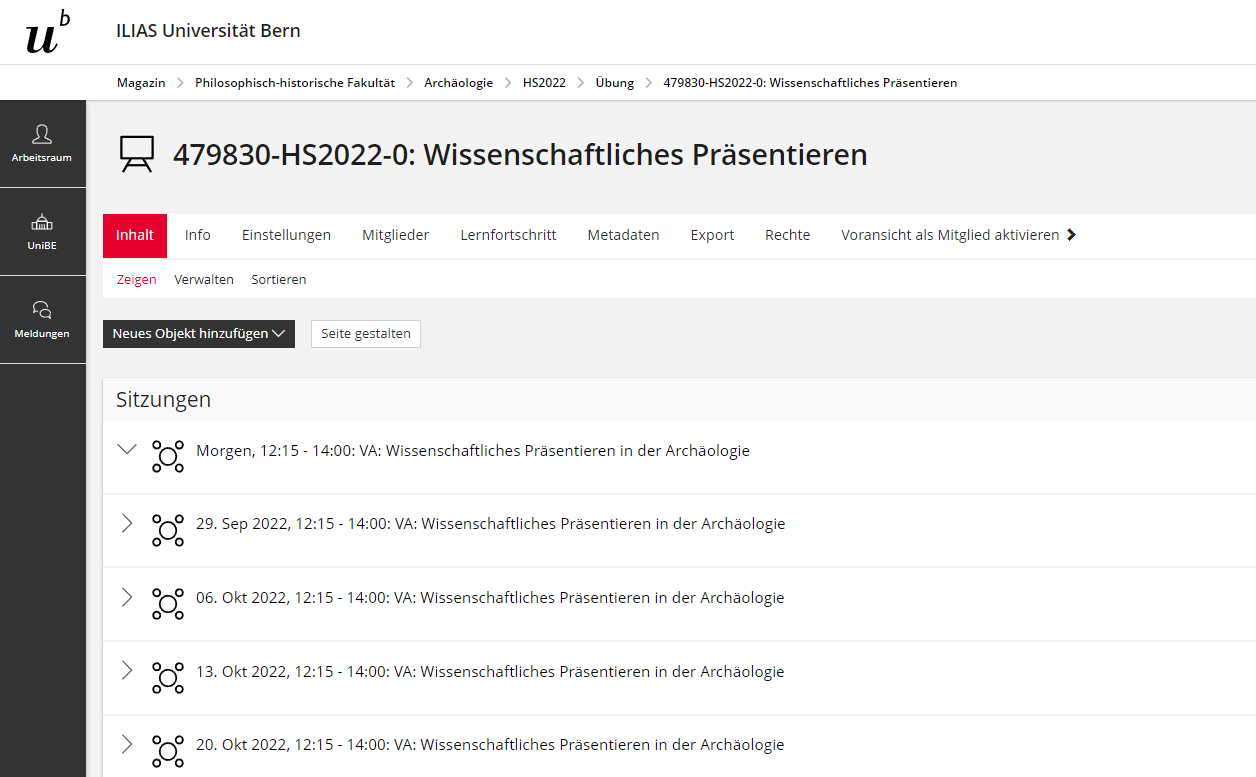This screenshot has height=777, width=1256.
Task: Click session icon for 29. Sep 2022
Action: pyautogui.click(x=168, y=530)
